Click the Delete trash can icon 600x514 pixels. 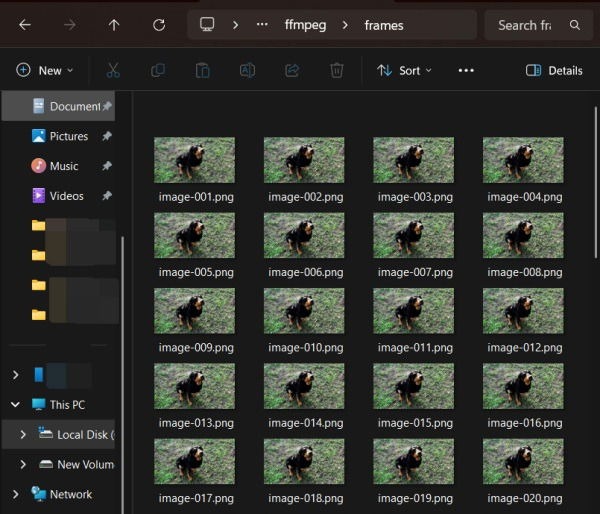coord(337,70)
